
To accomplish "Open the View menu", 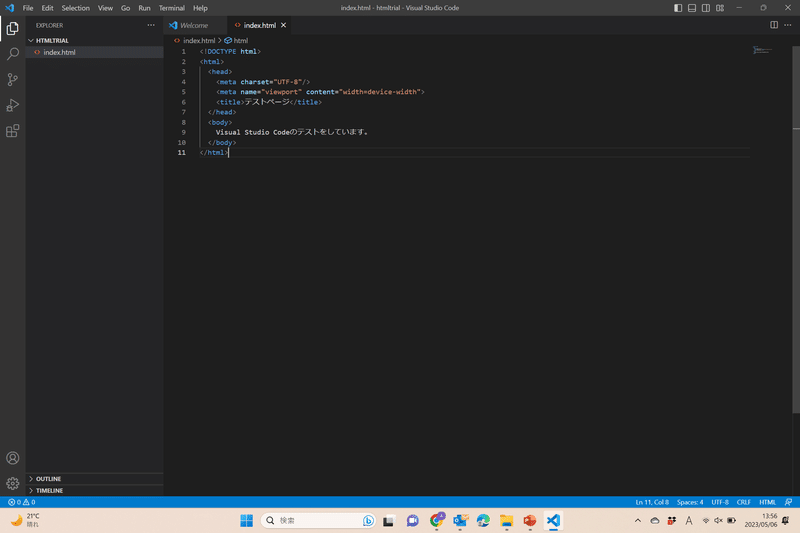I will [106, 8].
